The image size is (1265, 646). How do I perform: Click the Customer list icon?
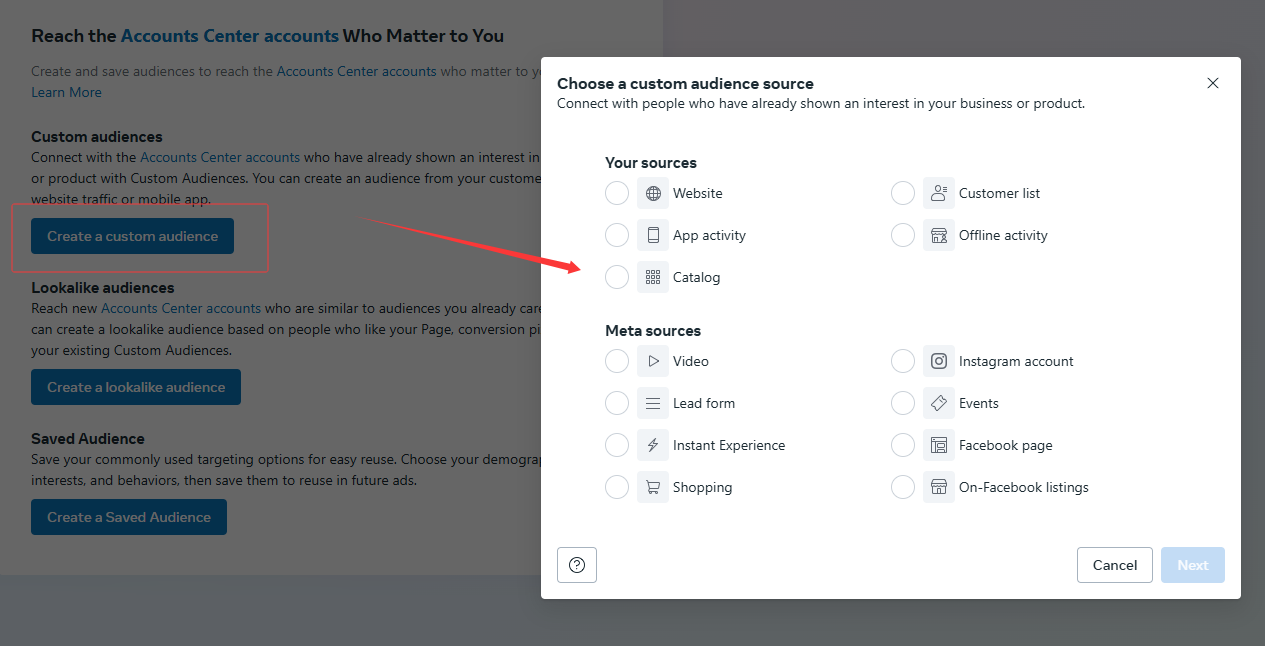(939, 193)
